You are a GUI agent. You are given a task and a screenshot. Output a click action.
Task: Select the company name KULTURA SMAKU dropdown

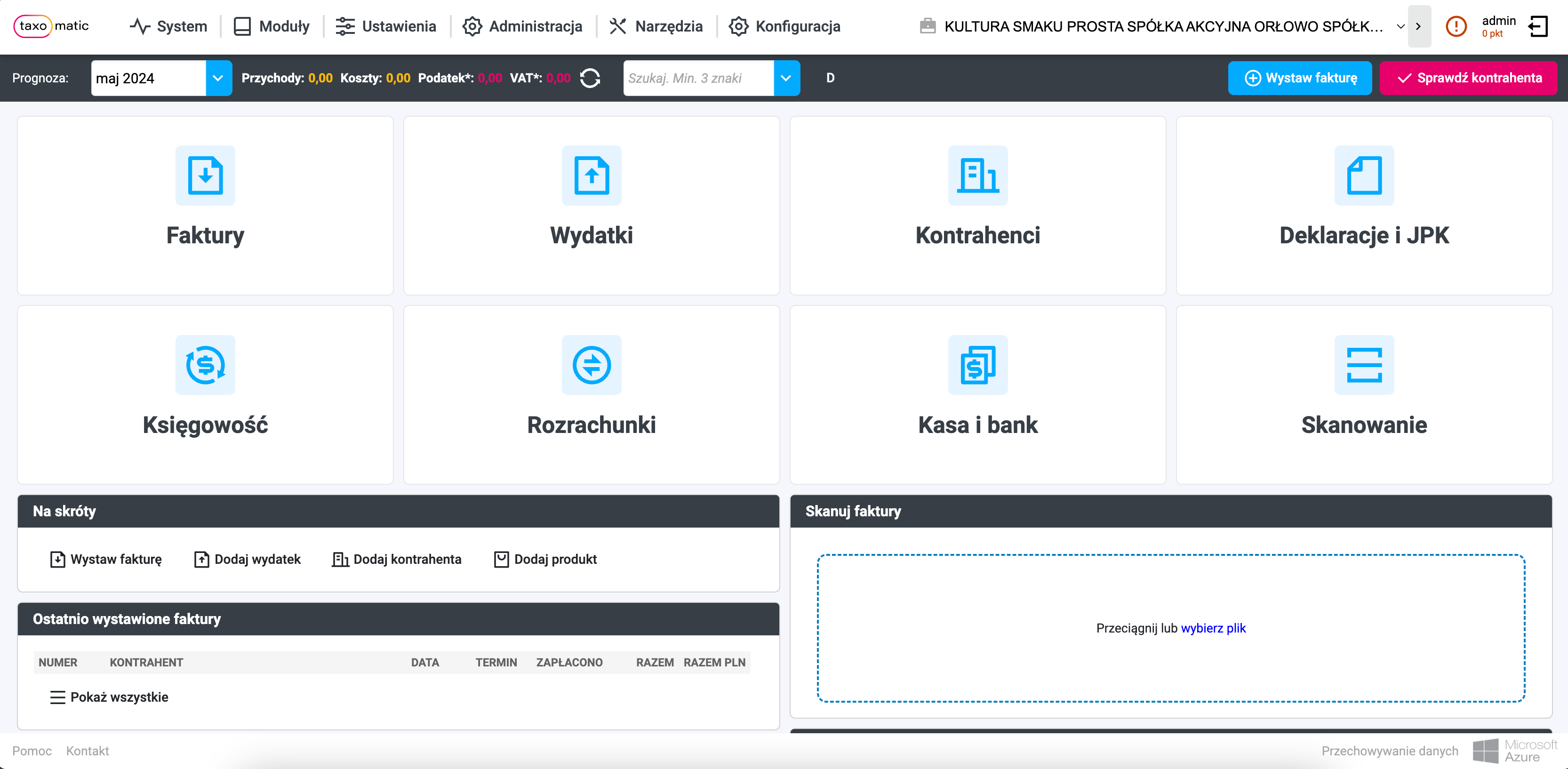pos(1163,26)
